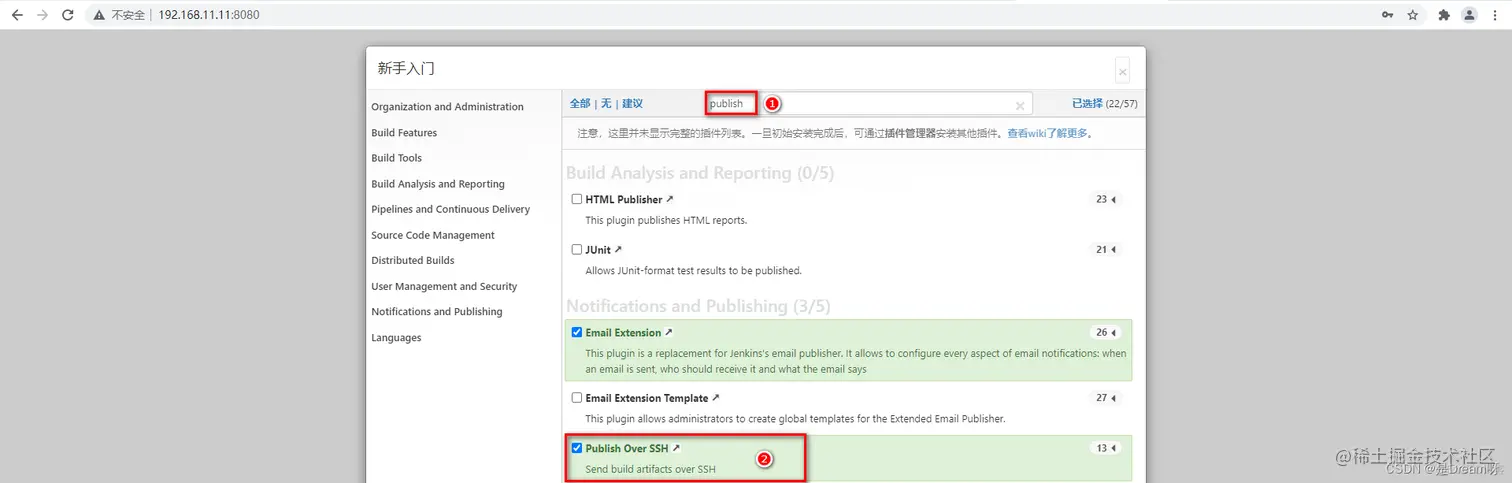Click the not-secure warning icon
Image resolution: width=1512 pixels, height=483 pixels.
pos(99,16)
